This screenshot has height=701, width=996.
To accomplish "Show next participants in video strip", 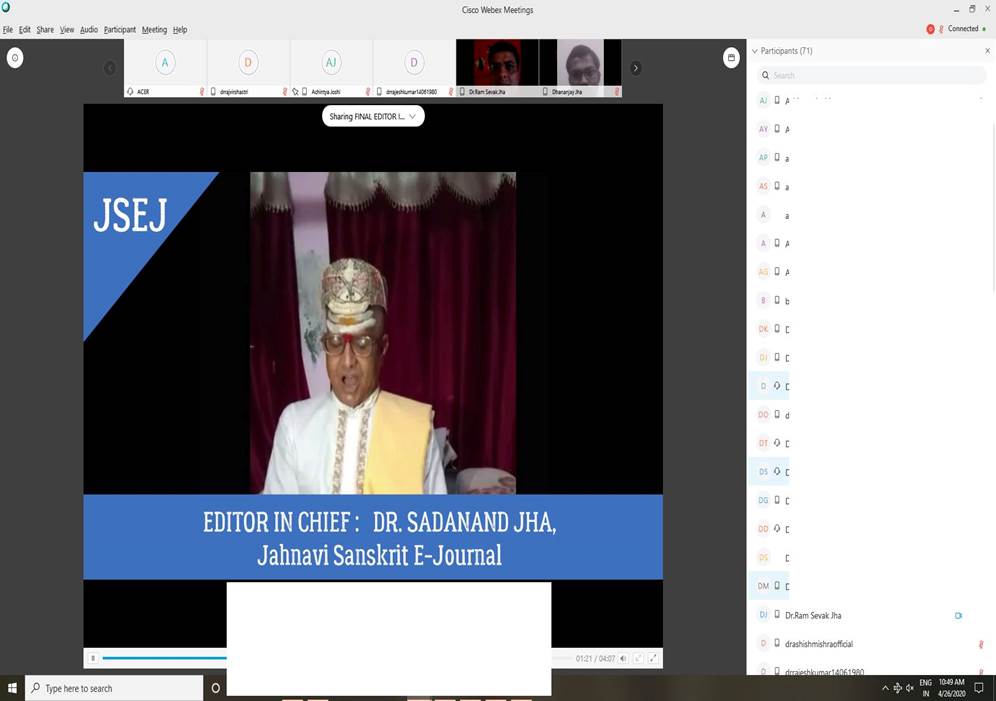I will click(635, 68).
